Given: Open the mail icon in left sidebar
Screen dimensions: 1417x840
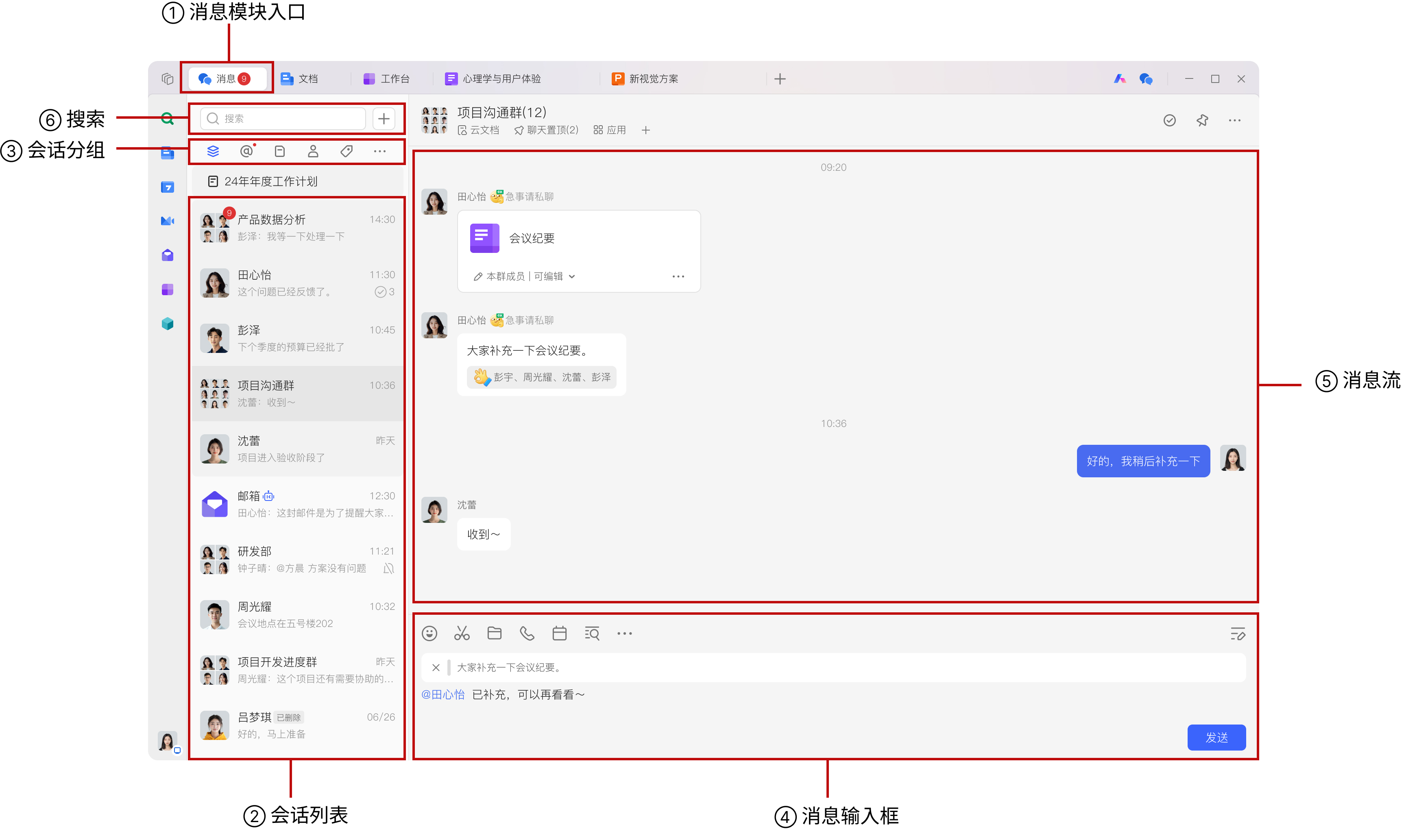Looking at the screenshot, I should click(168, 255).
